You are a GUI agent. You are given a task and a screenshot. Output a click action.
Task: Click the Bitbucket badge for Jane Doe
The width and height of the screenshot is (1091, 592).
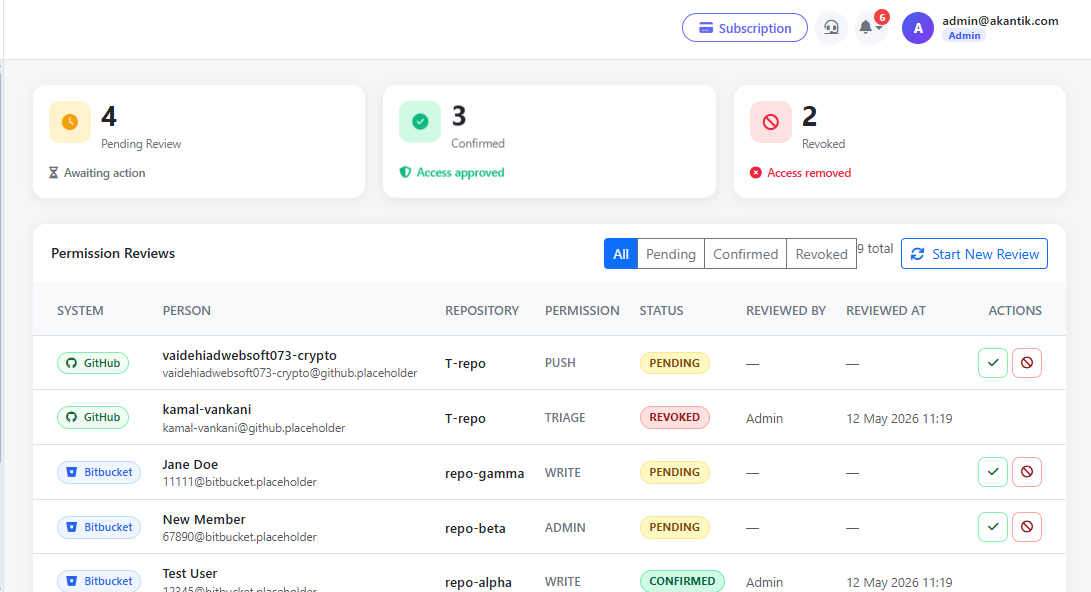99,472
